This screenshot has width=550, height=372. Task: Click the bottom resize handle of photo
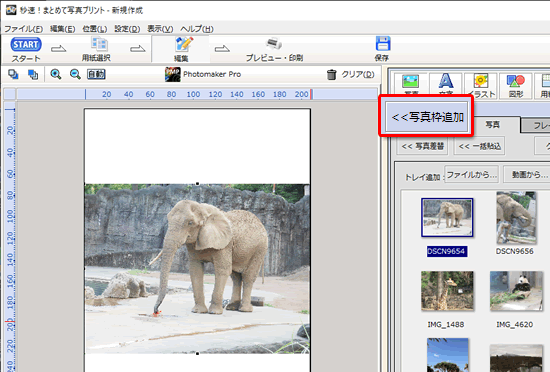pos(197,353)
